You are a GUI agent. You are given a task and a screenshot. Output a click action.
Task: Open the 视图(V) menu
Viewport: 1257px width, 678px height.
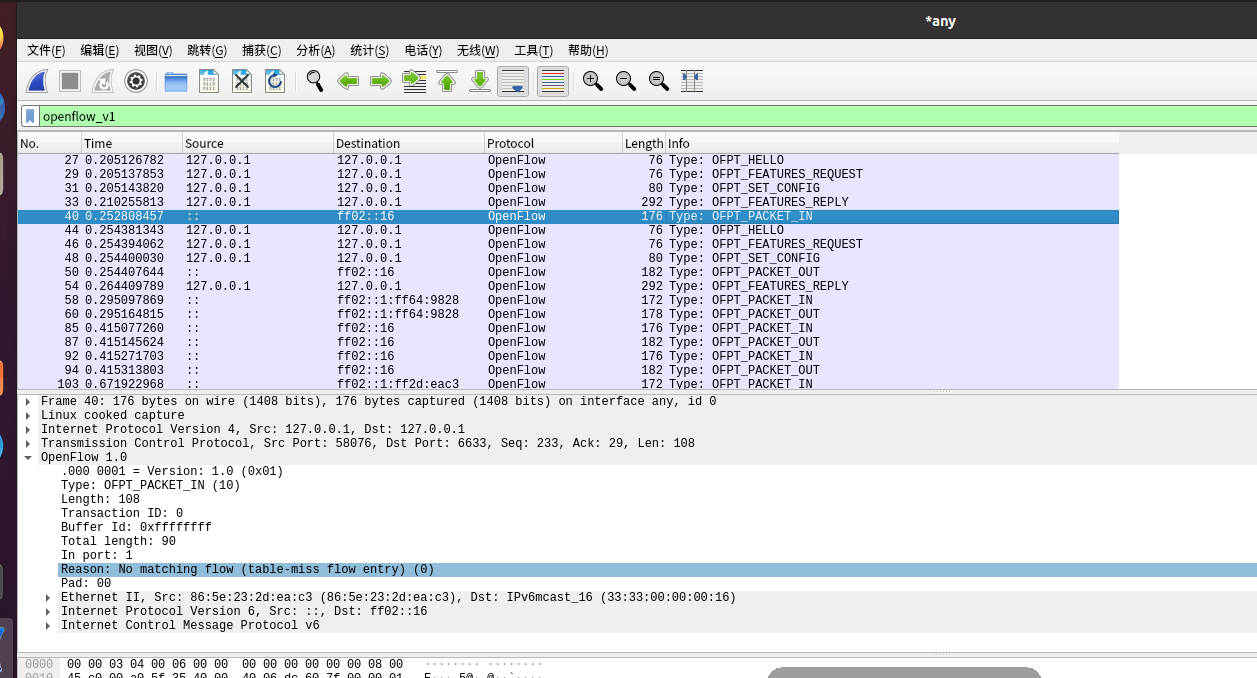tap(153, 51)
